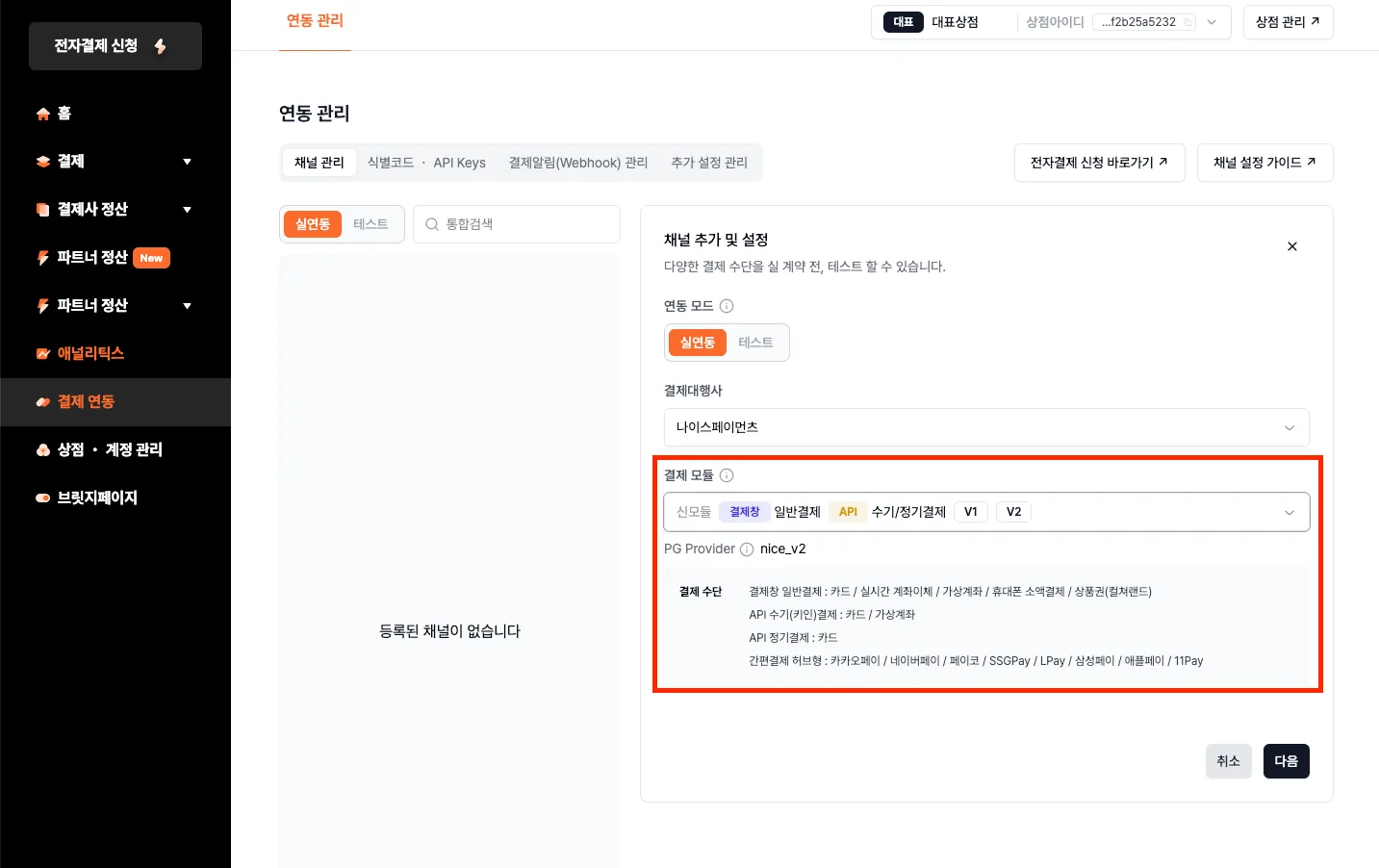Open 채널 설정 가이드 link
This screenshot has width=1379, height=868.
1264,163
